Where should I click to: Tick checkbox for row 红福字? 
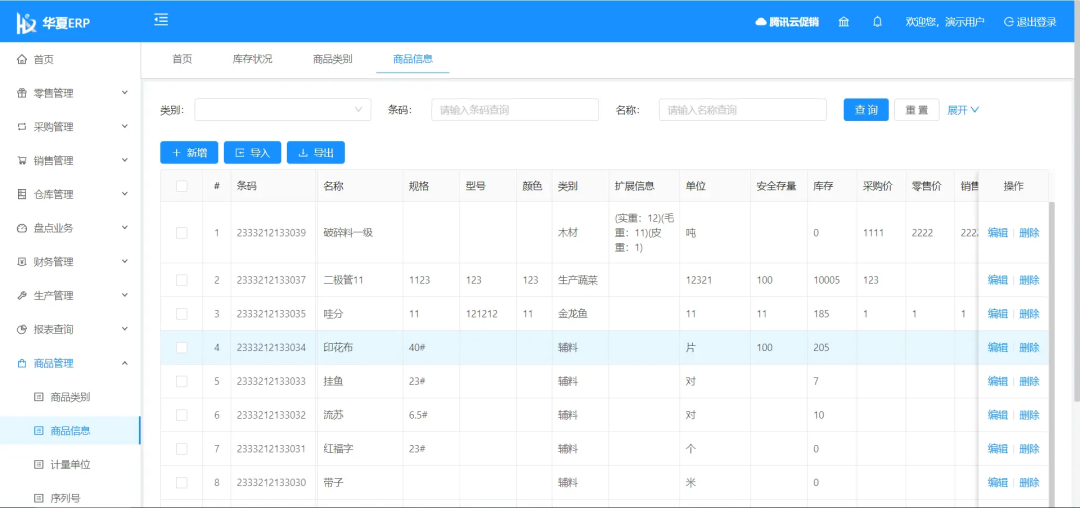[182, 449]
